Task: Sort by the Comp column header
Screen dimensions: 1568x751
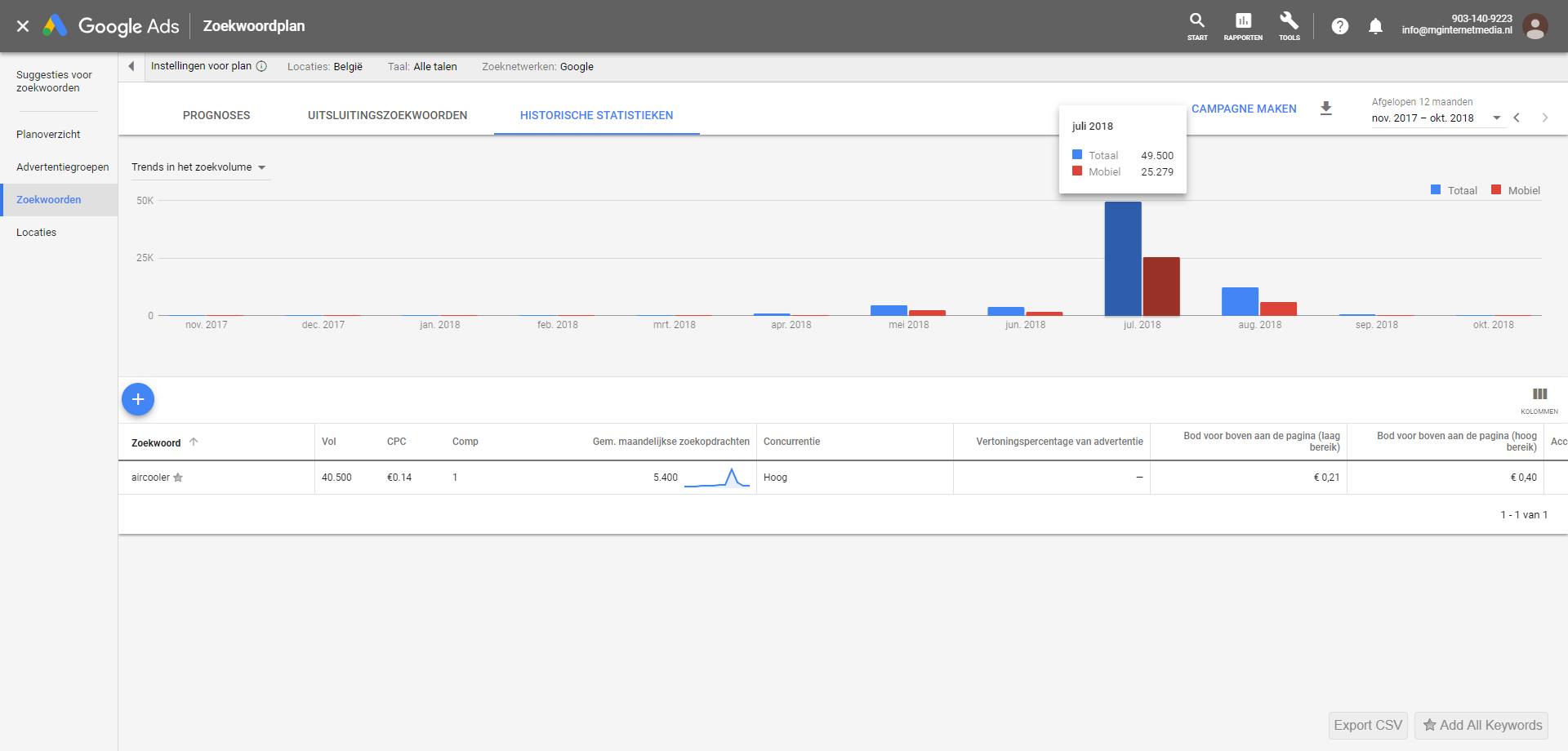Action: pyautogui.click(x=465, y=442)
